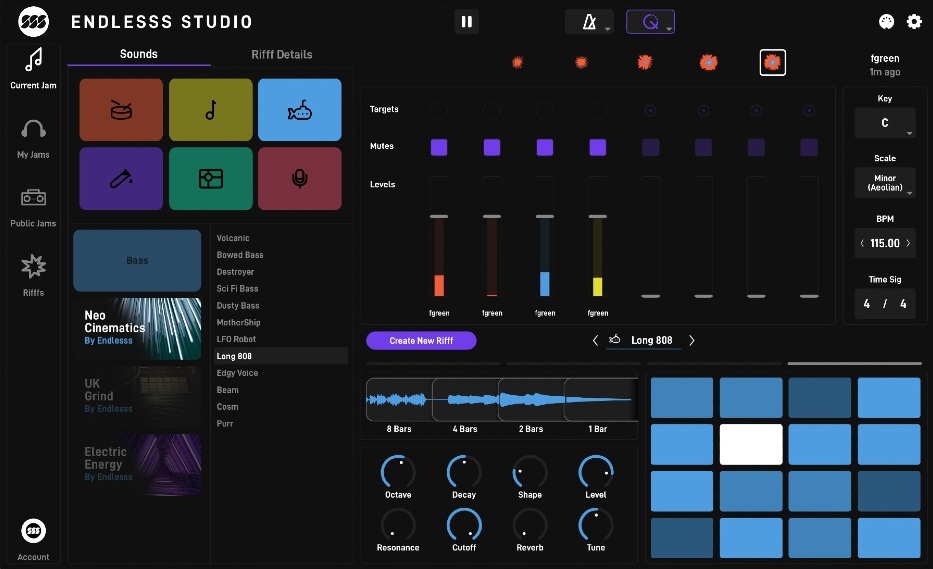Choose the Edgy Voice preset
Viewport: 933px width, 569px height.
point(237,373)
